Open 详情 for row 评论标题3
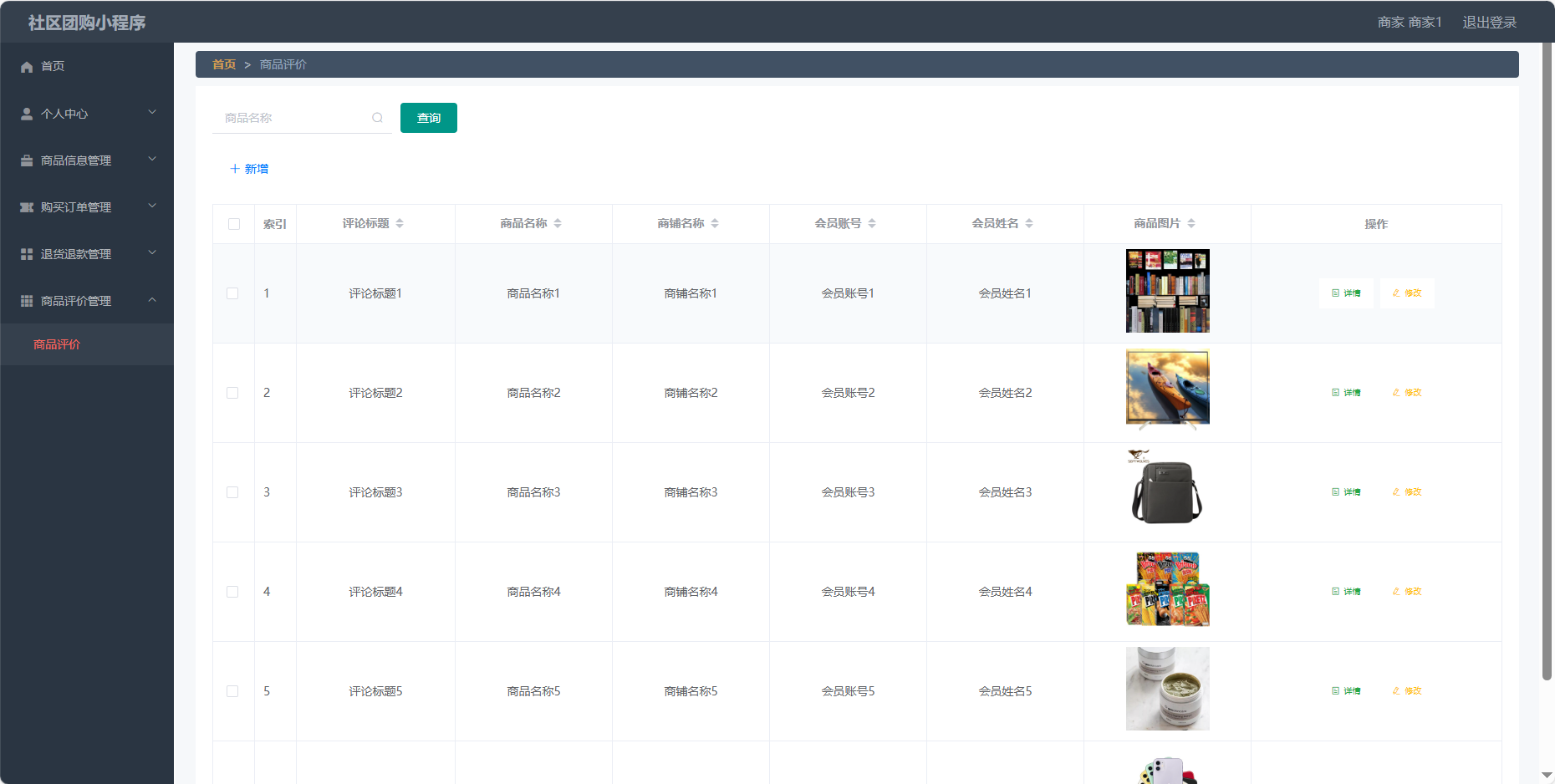Viewport: 1555px width, 784px height. pos(1346,492)
